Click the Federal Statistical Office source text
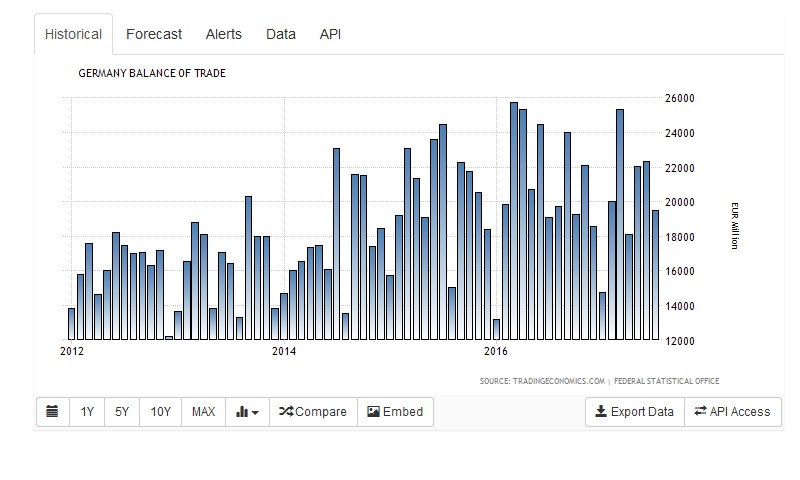Image resolution: width=800 pixels, height=480 pixels. [667, 381]
